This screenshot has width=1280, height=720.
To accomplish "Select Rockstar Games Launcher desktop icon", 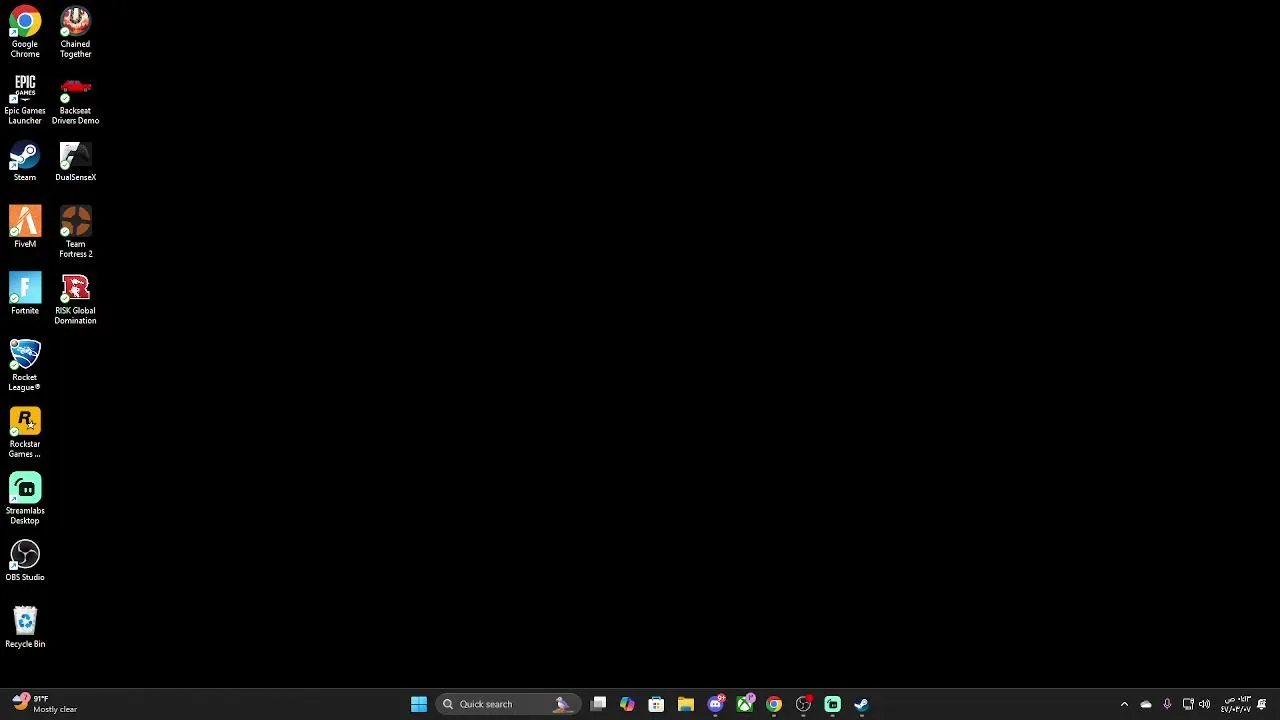I will click(x=25, y=432).
